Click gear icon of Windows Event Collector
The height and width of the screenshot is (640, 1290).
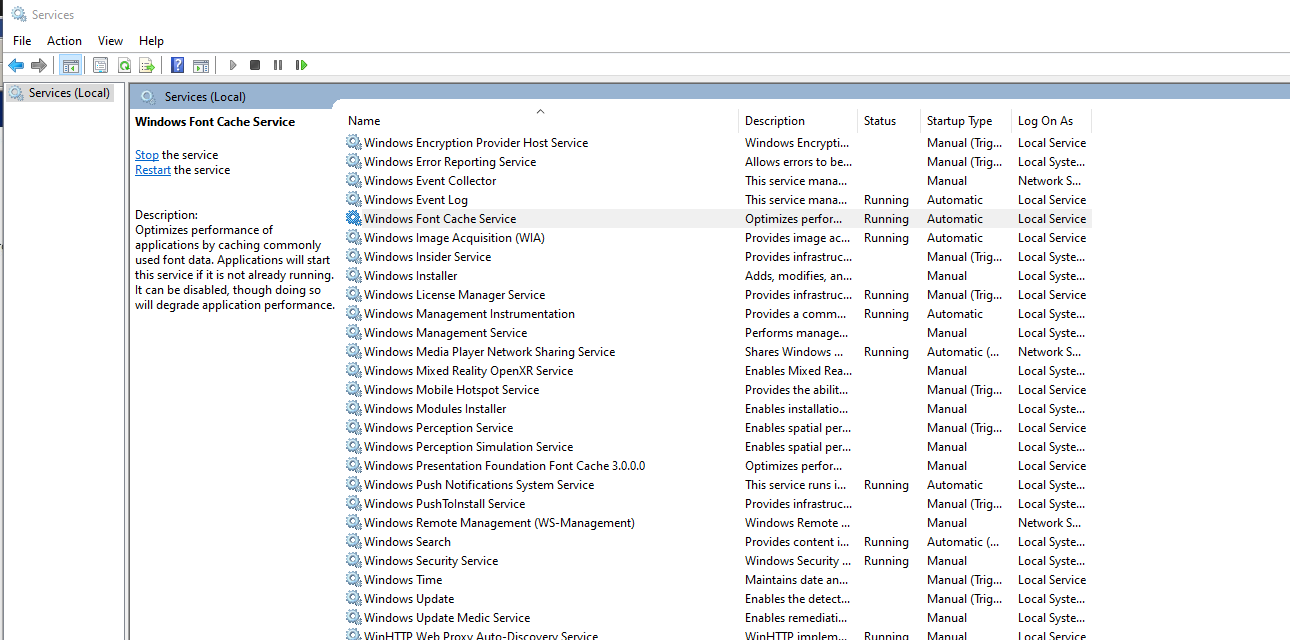[354, 181]
